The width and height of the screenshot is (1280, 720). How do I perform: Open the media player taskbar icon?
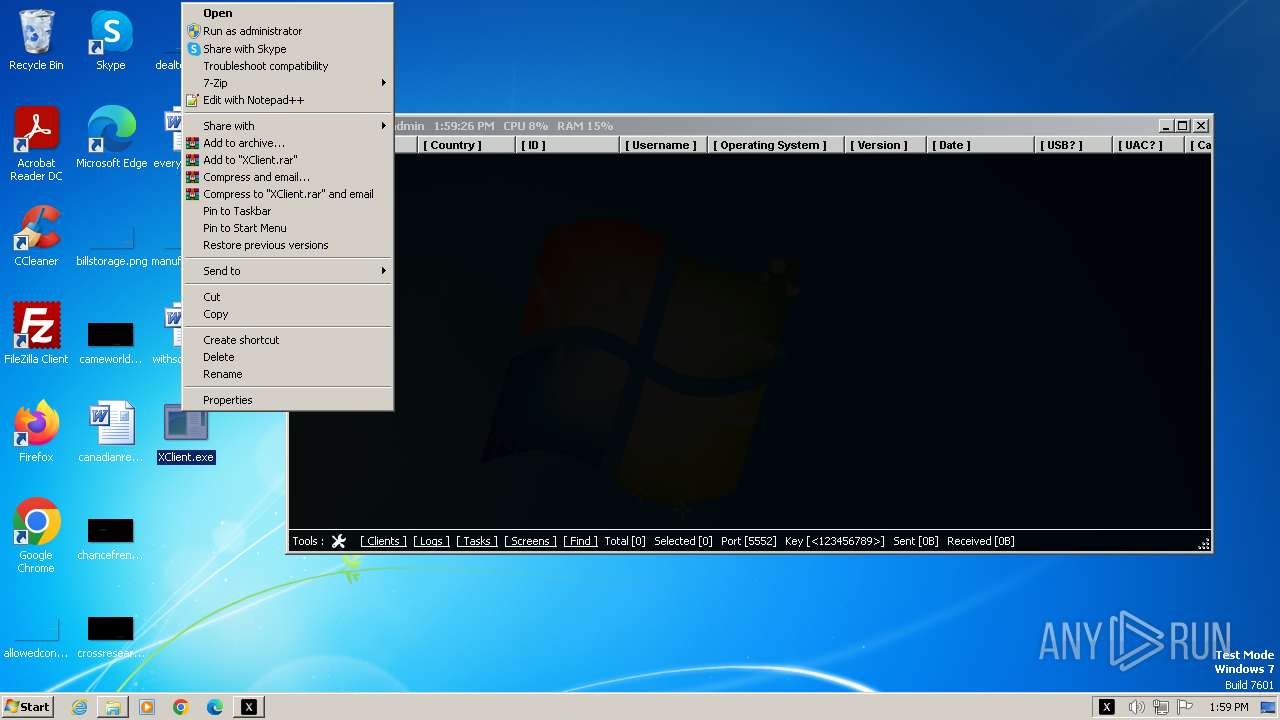(x=147, y=707)
